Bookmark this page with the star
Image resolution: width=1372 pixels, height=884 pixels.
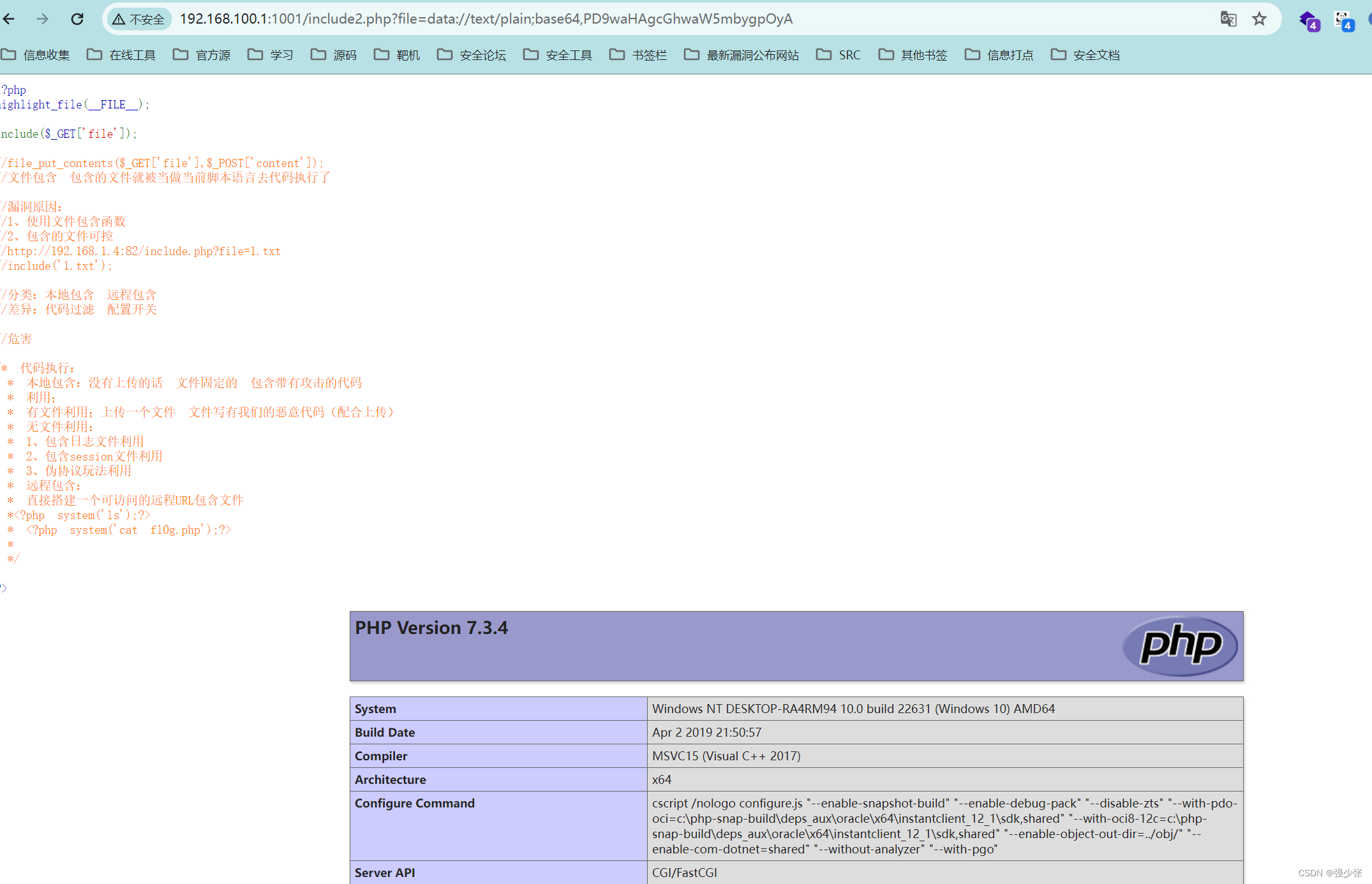coord(1259,19)
